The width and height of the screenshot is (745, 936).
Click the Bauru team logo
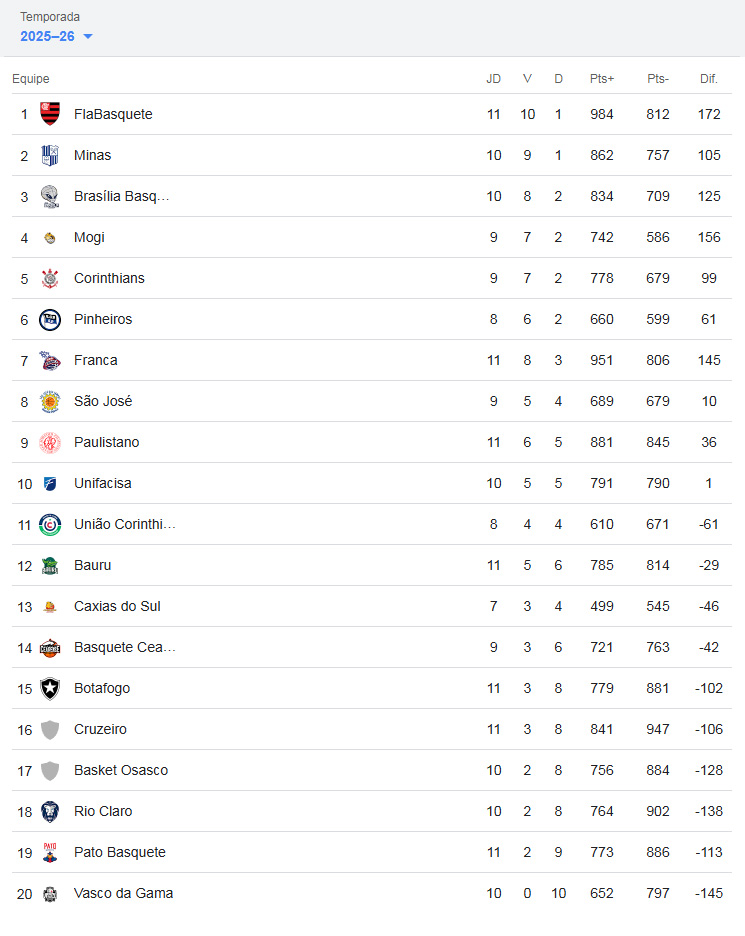(50, 565)
